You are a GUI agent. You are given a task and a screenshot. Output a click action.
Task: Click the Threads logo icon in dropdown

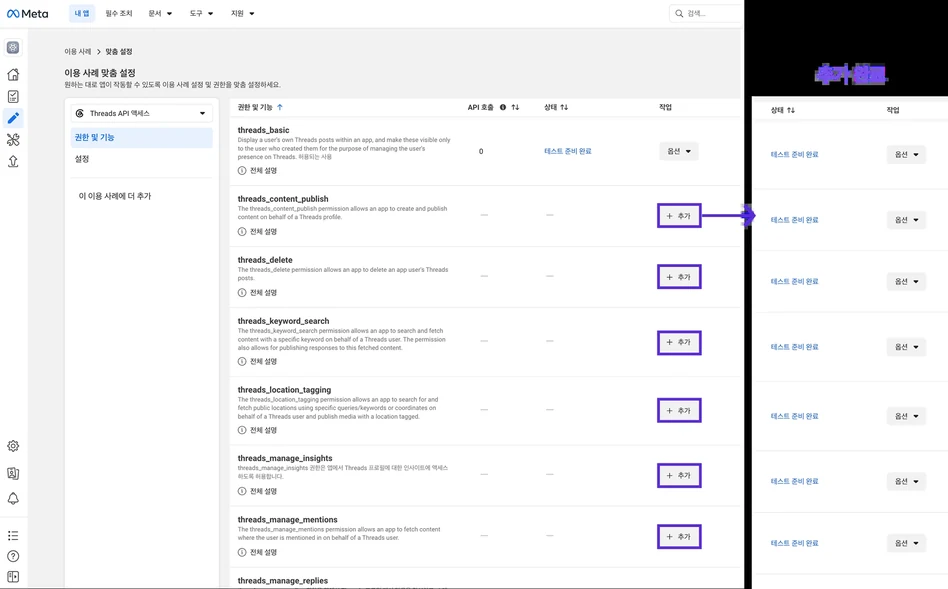tap(80, 113)
